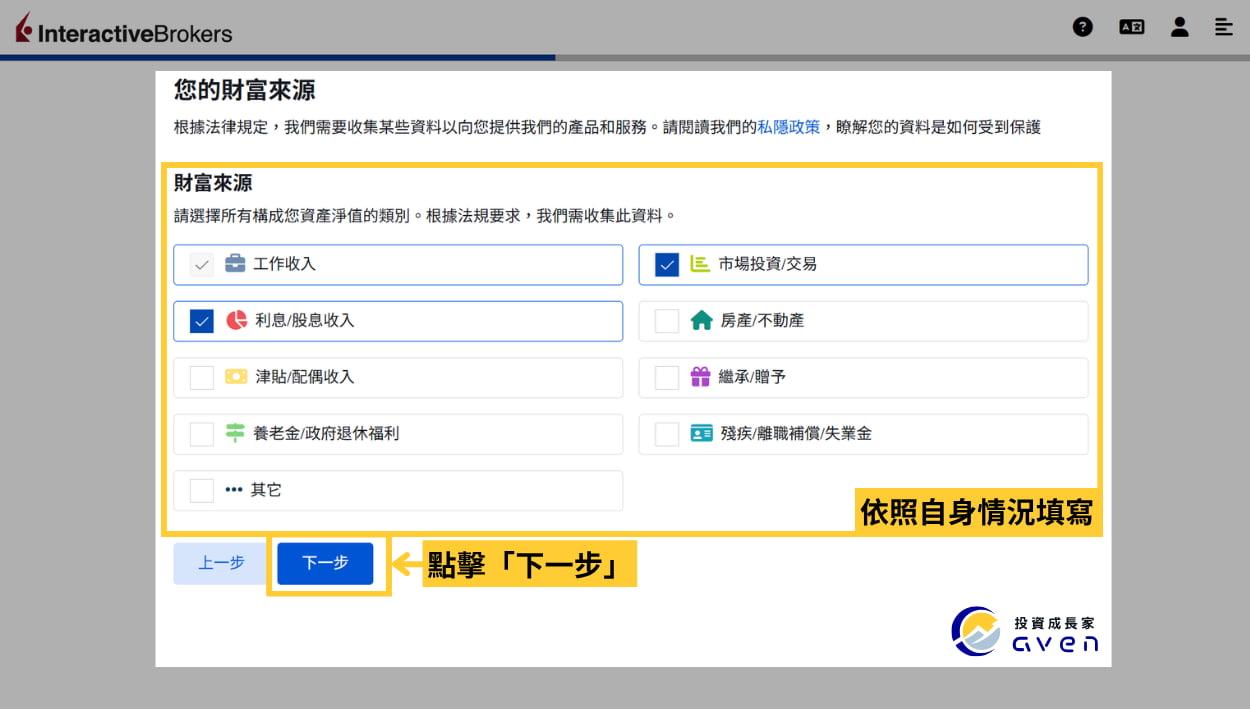Click the three dots icon next to 其它

[234, 490]
